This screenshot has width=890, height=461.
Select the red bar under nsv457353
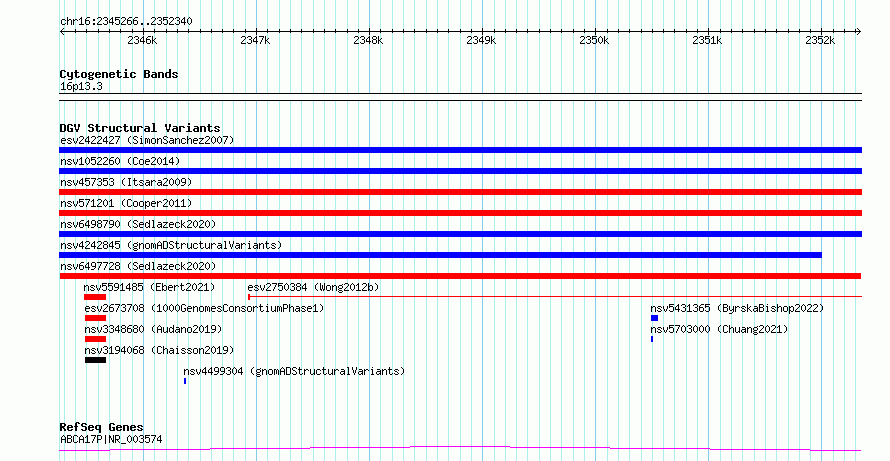coord(460,192)
